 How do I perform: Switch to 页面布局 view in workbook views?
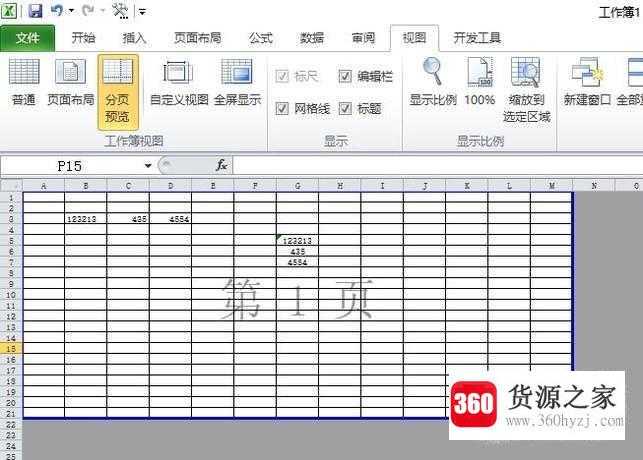[x=71, y=82]
